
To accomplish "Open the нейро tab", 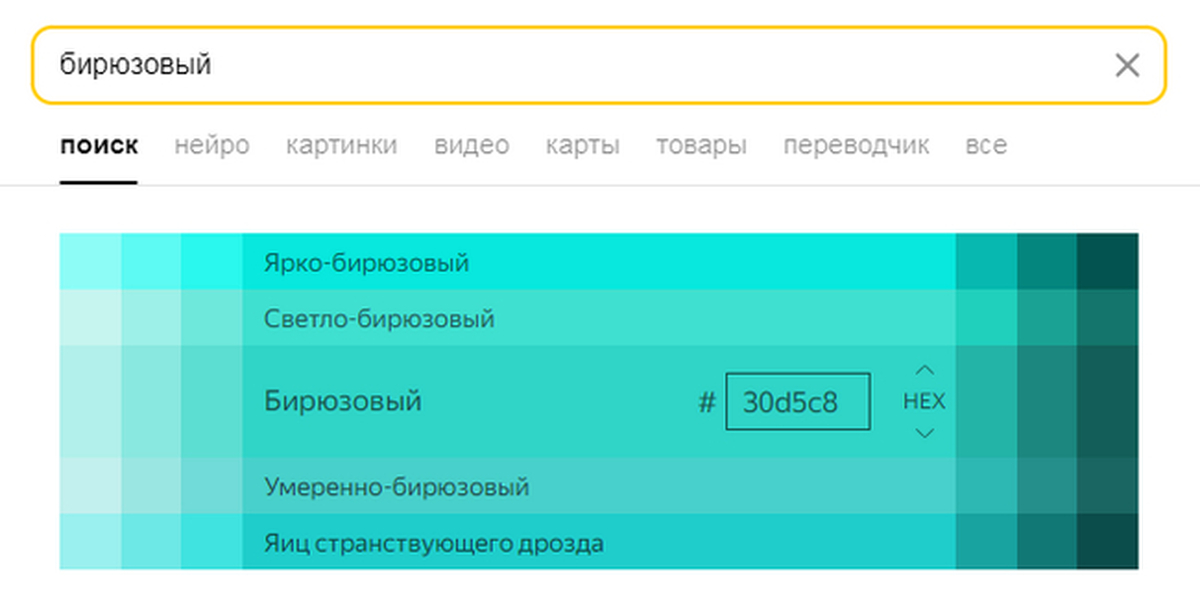I will (212, 146).
